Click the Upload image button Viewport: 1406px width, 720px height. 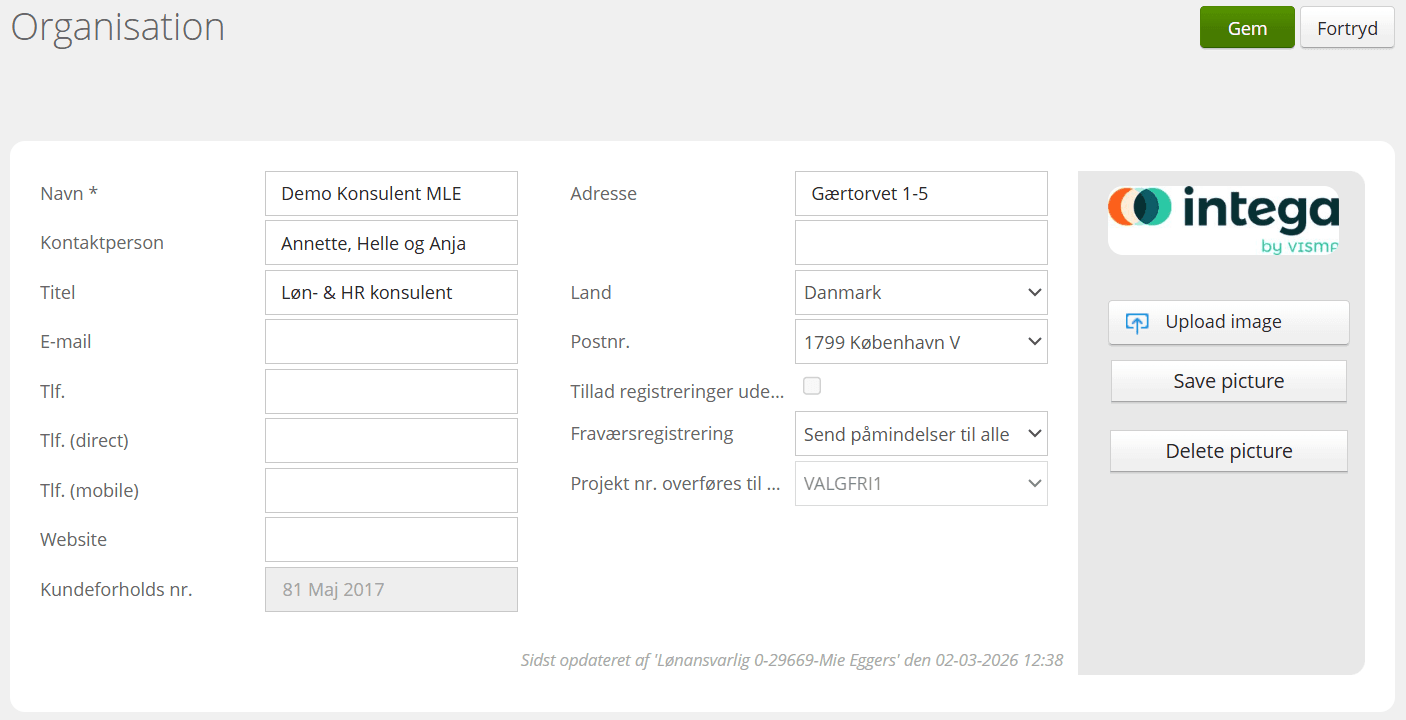pos(1229,323)
